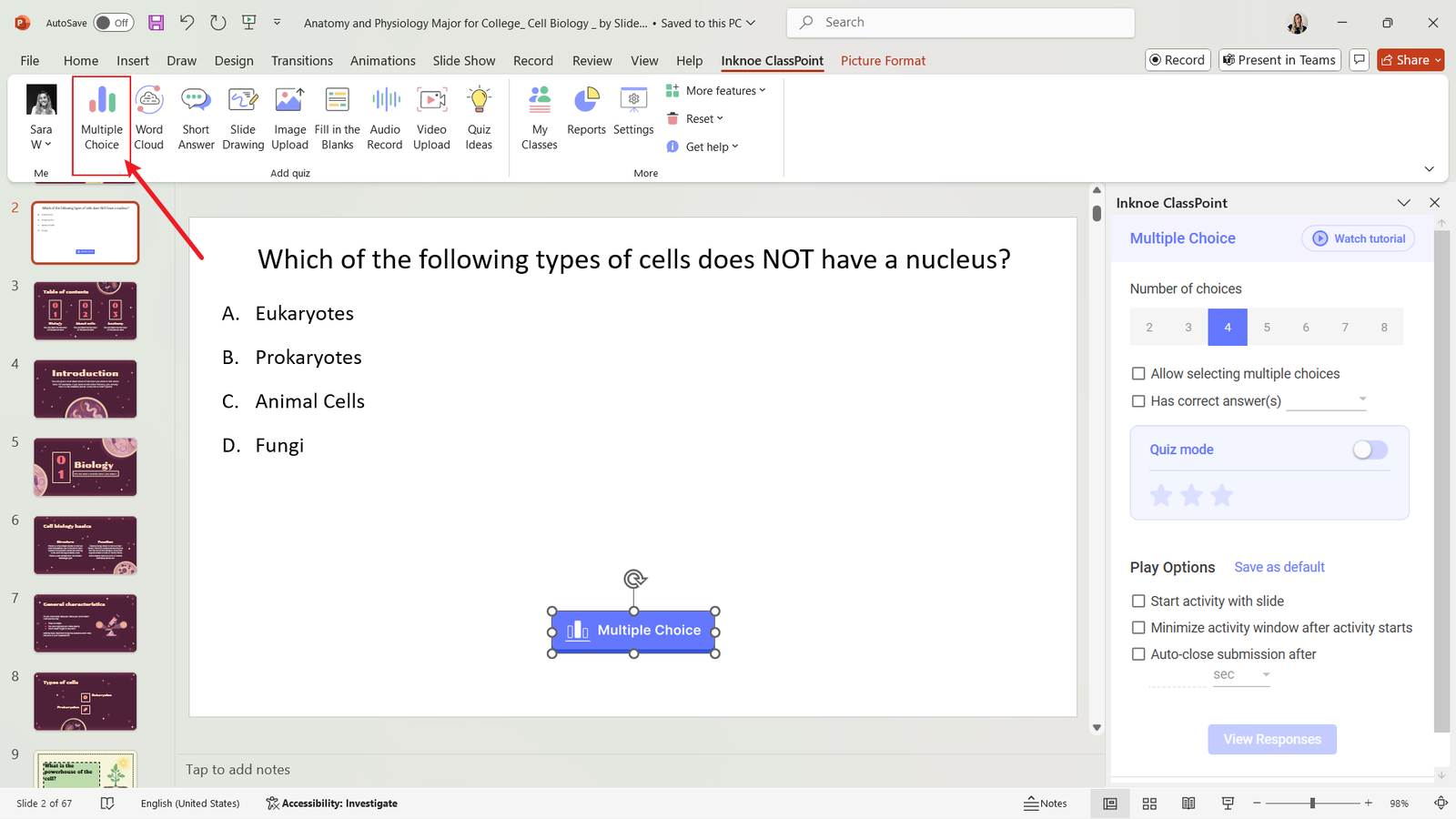Set number of choices to 6
The image size is (1456, 819).
(x=1306, y=328)
